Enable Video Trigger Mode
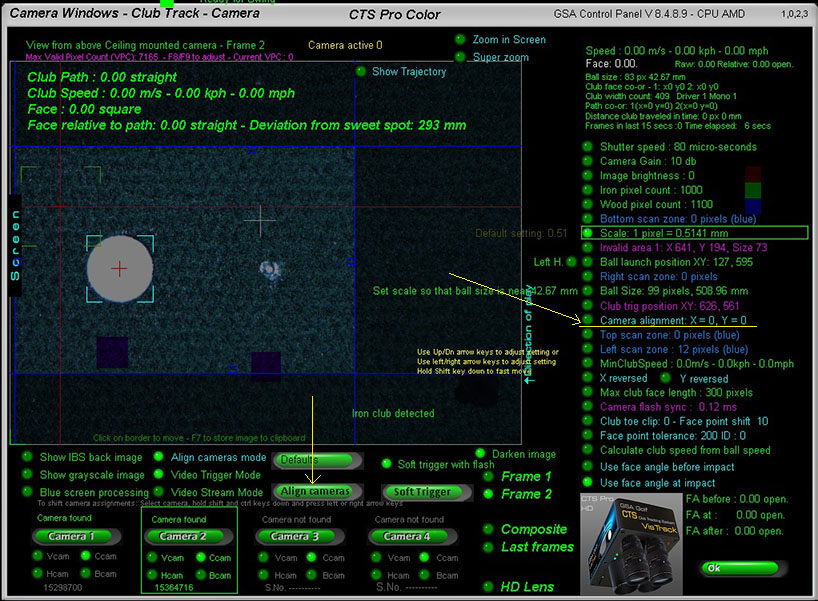Image resolution: width=818 pixels, height=601 pixels. 159,475
